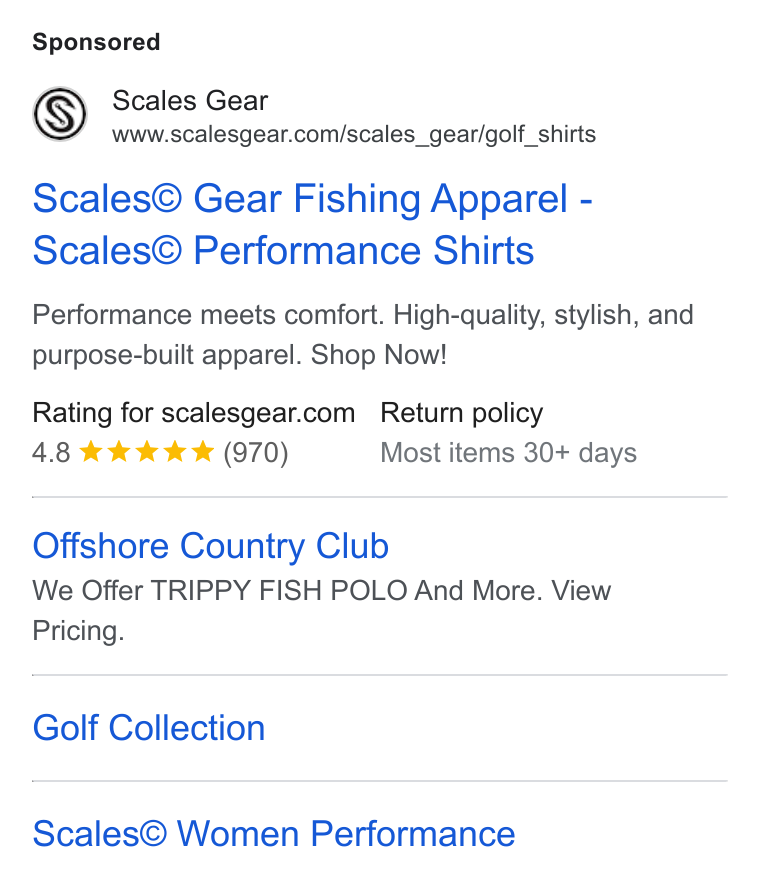Click the Performance meets comfort description
Image resolution: width=760 pixels, height=886 pixels.
pos(209,315)
